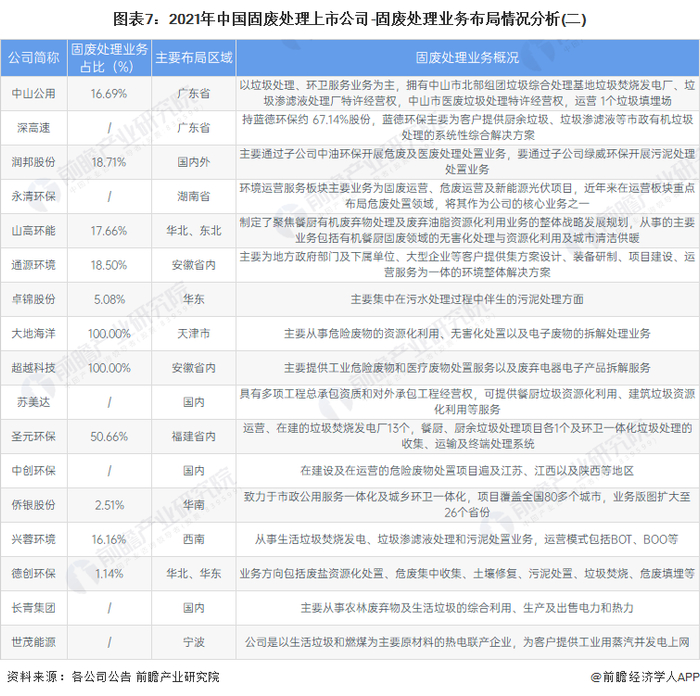The height and width of the screenshot is (696, 700).
Task: Select 润邦股份 in the company column
Action: tap(33, 162)
